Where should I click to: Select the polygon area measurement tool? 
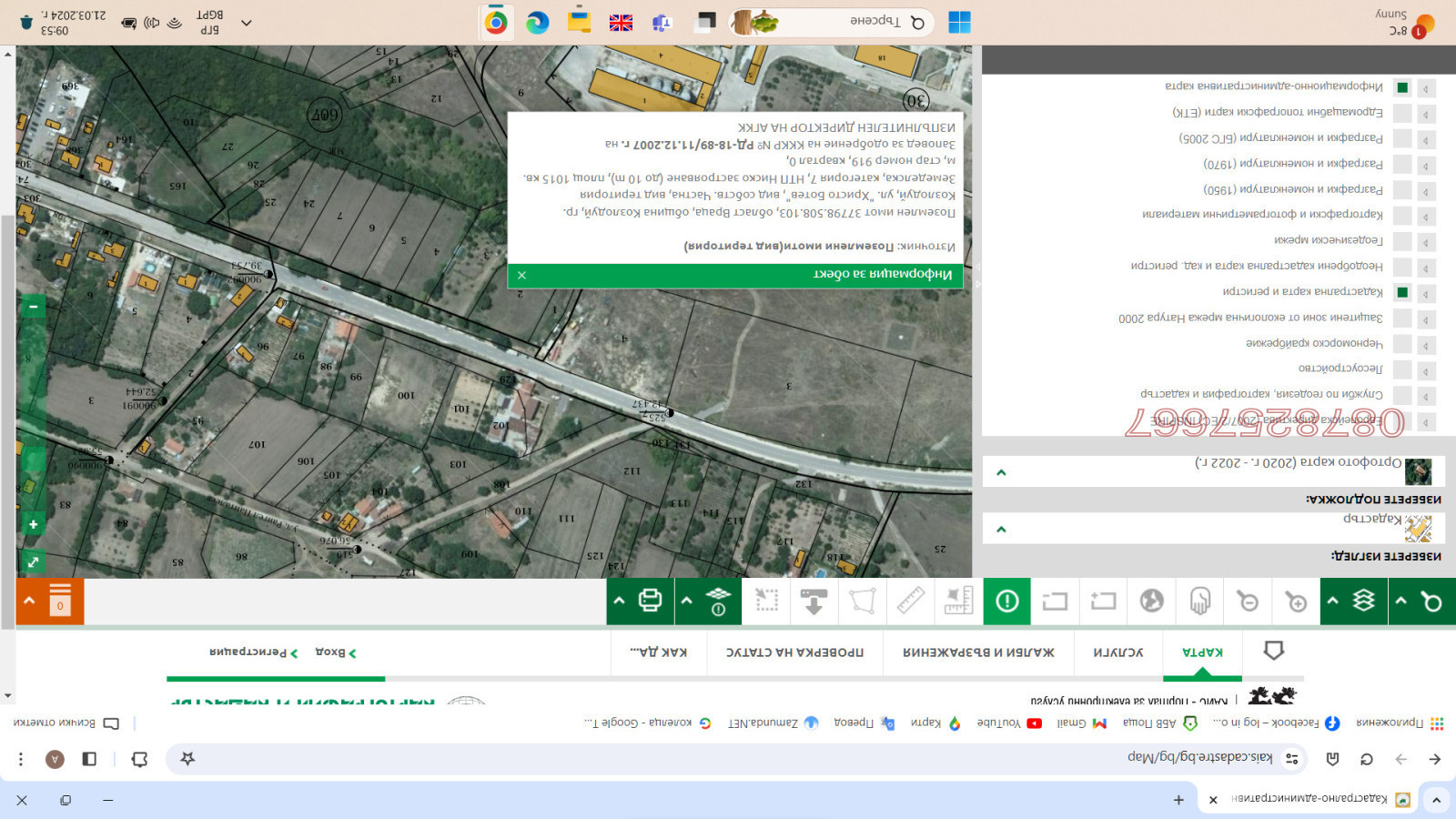(863, 601)
